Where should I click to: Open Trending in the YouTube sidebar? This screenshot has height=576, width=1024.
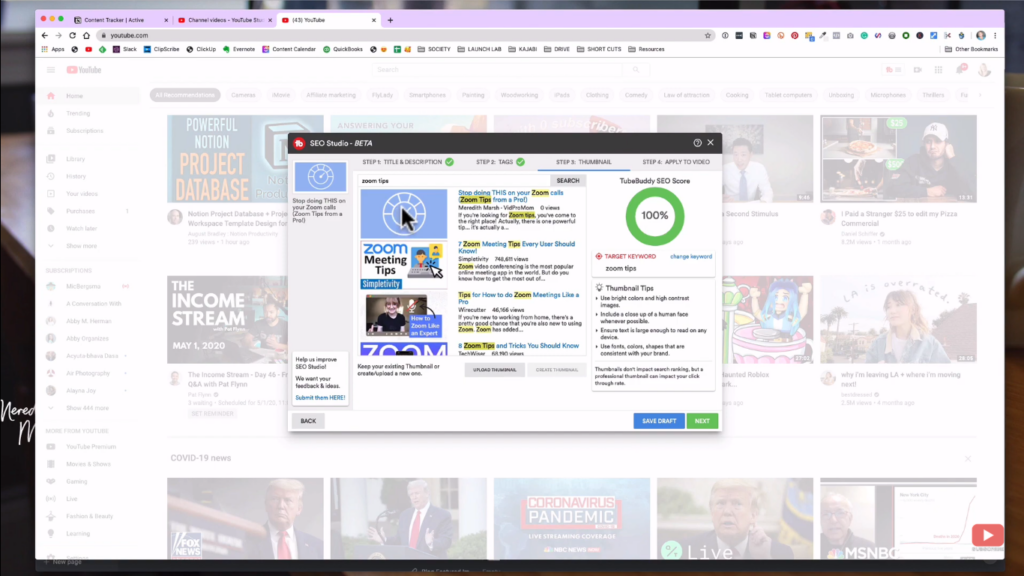point(78,114)
